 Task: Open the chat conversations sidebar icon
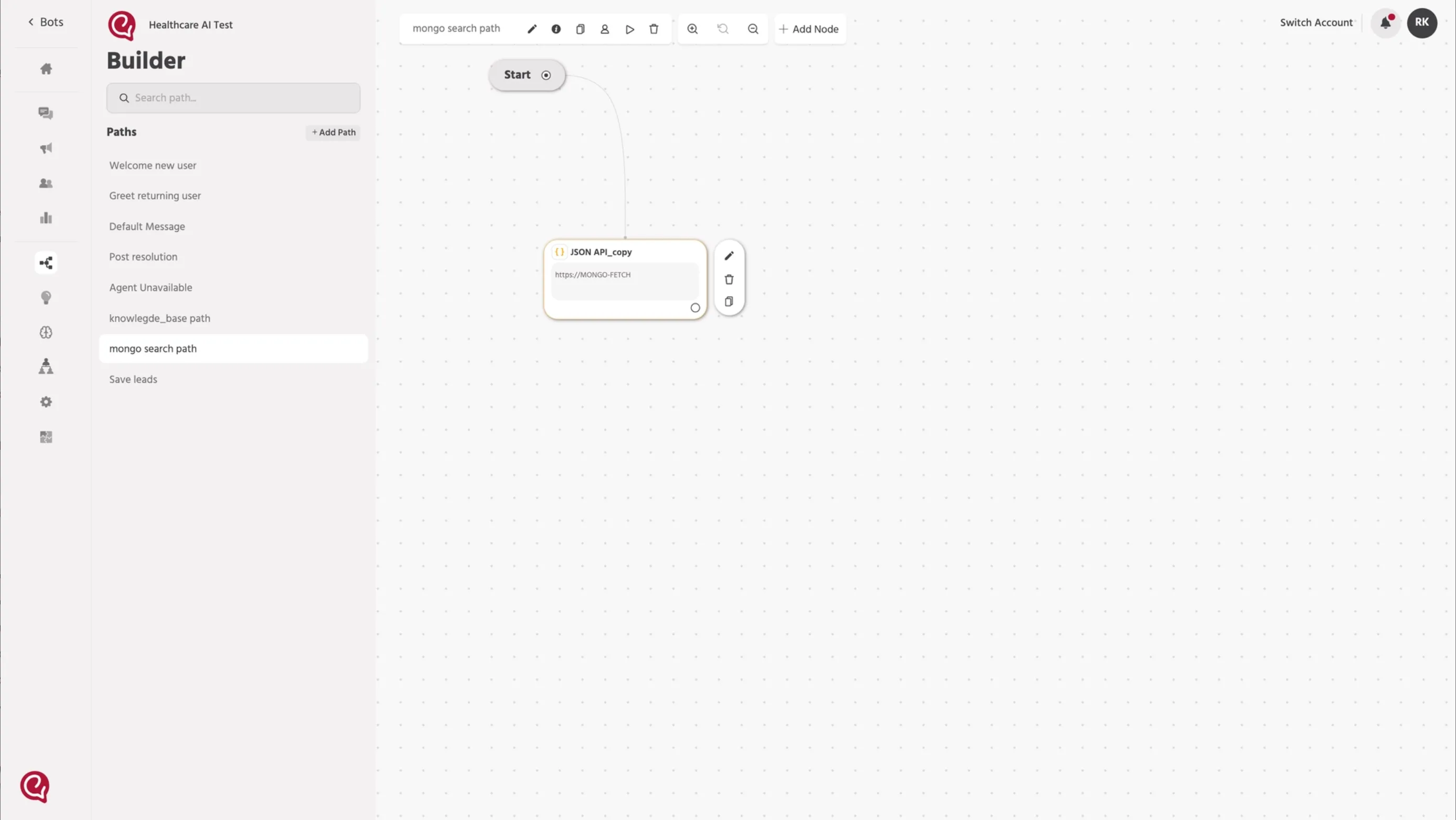(46, 113)
